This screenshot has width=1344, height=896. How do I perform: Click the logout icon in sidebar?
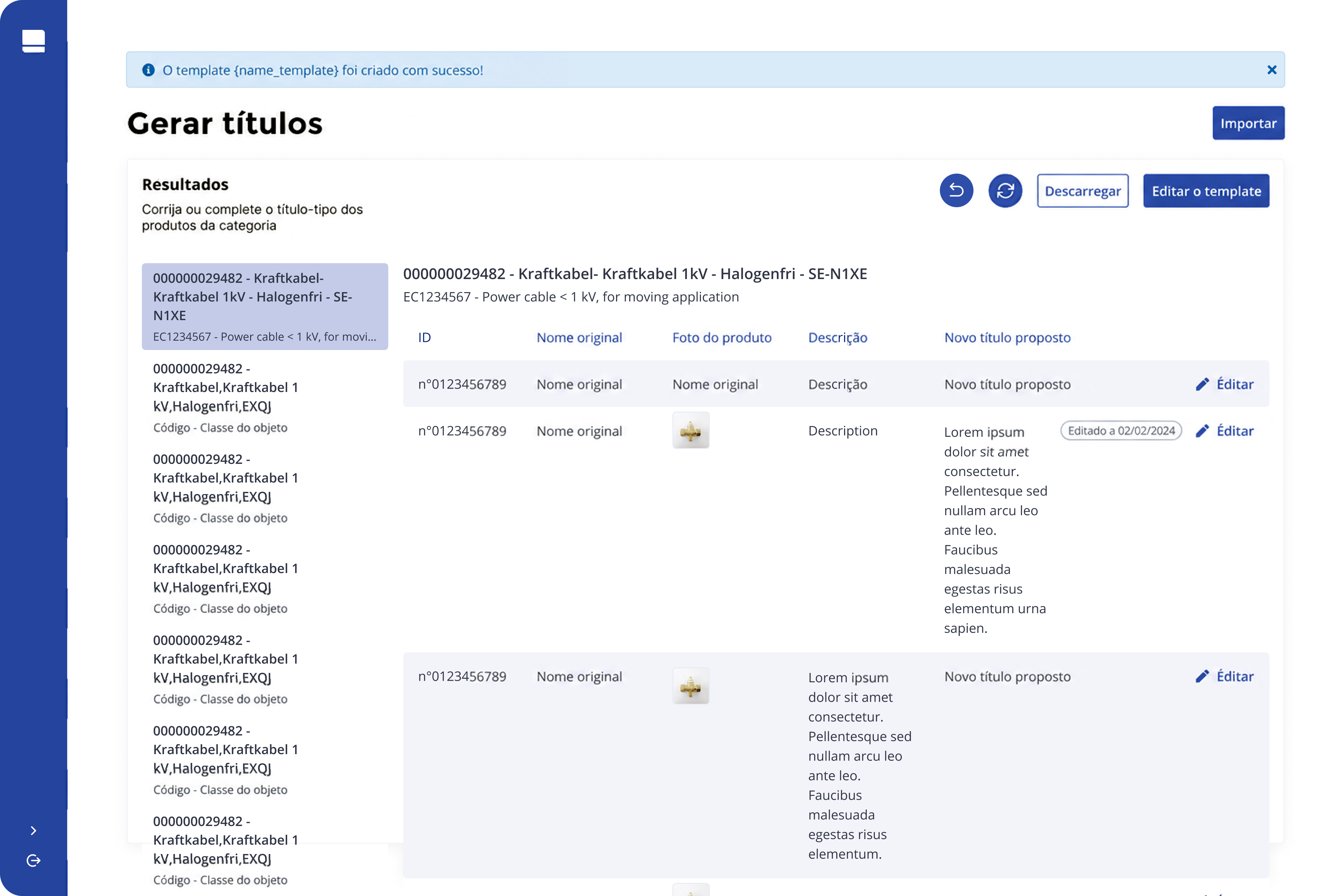(33, 861)
